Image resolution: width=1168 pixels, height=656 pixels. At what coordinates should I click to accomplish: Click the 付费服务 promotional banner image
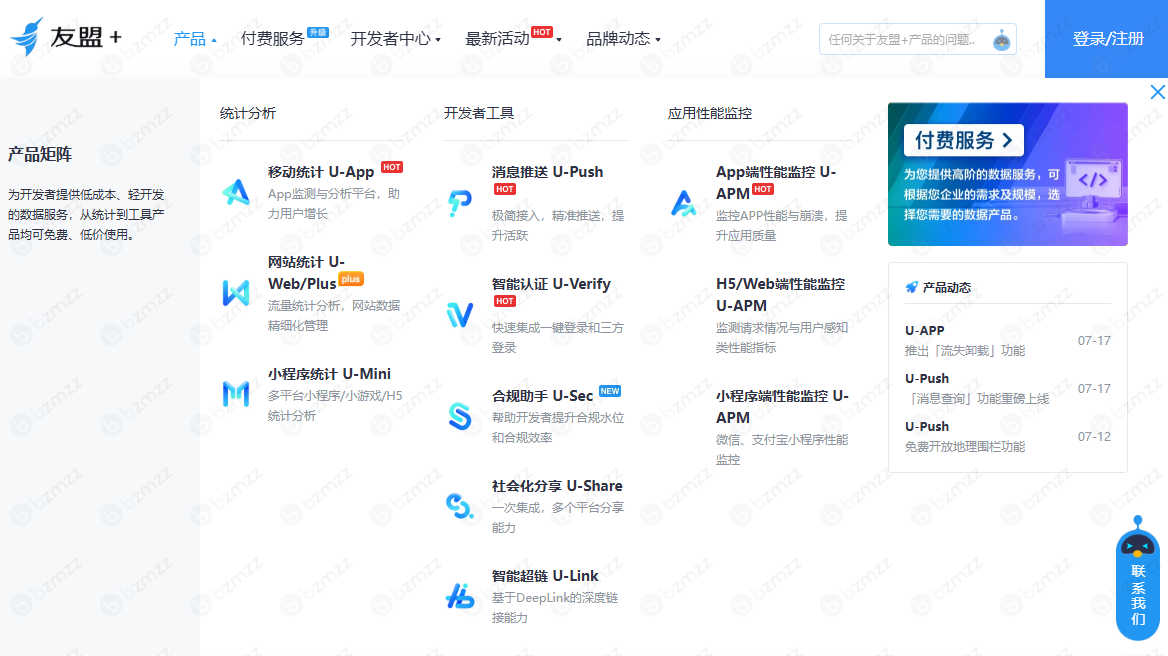point(1007,174)
